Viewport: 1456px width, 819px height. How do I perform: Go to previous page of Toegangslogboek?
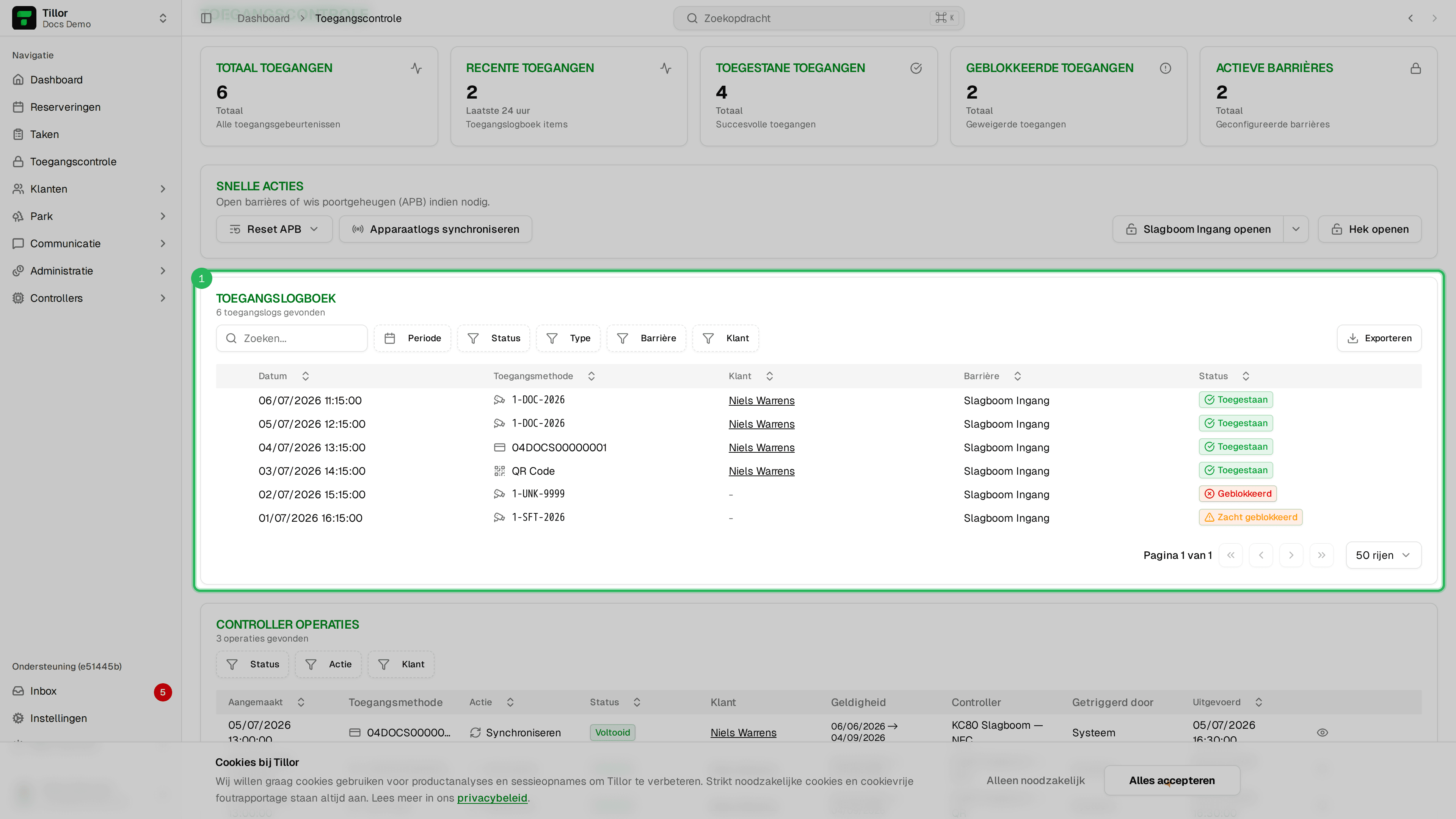pos(1261,555)
